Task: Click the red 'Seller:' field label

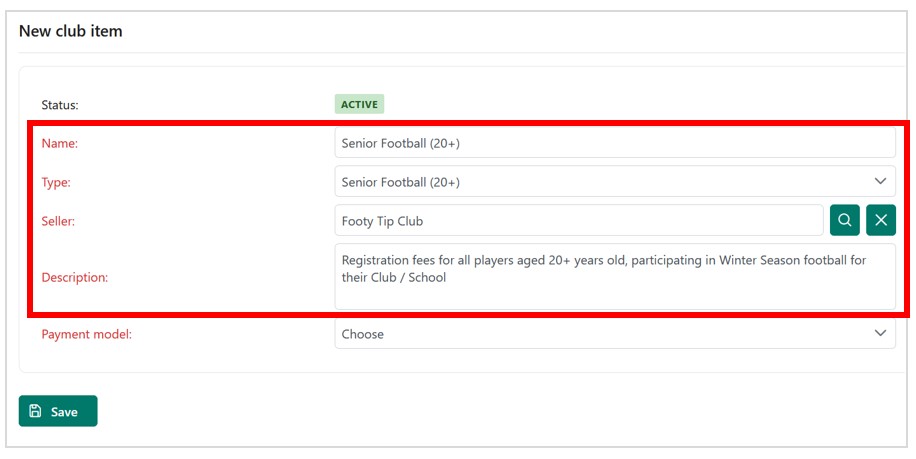Action: 58,221
